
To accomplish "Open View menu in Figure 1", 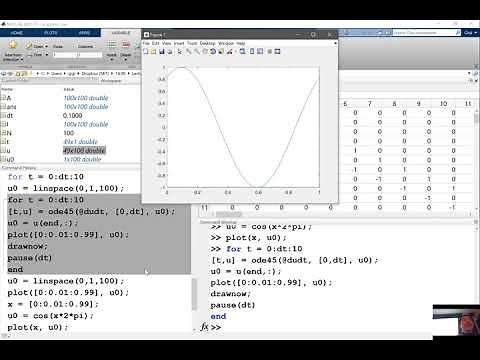I will 166,43.
